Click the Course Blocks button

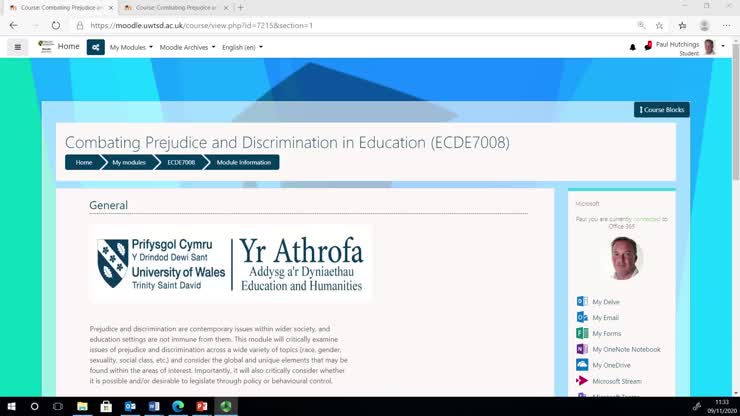tap(662, 110)
